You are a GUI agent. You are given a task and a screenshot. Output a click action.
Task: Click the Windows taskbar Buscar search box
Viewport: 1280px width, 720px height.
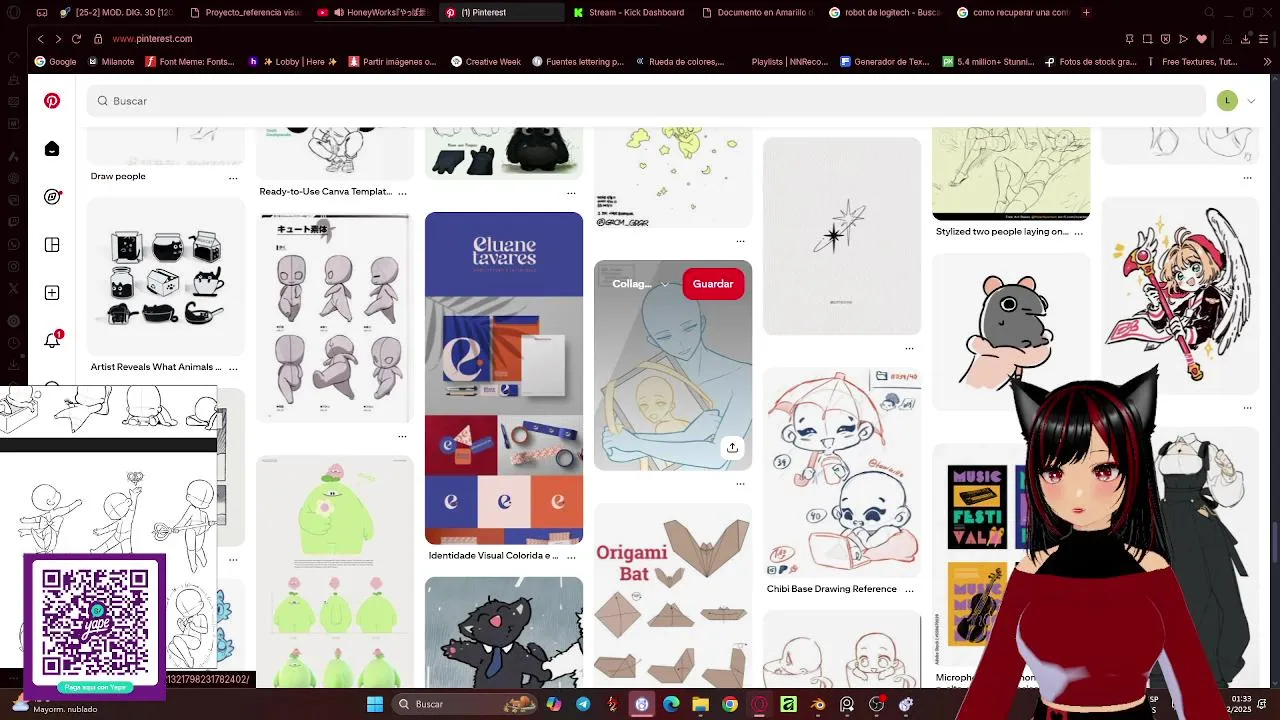[465, 704]
